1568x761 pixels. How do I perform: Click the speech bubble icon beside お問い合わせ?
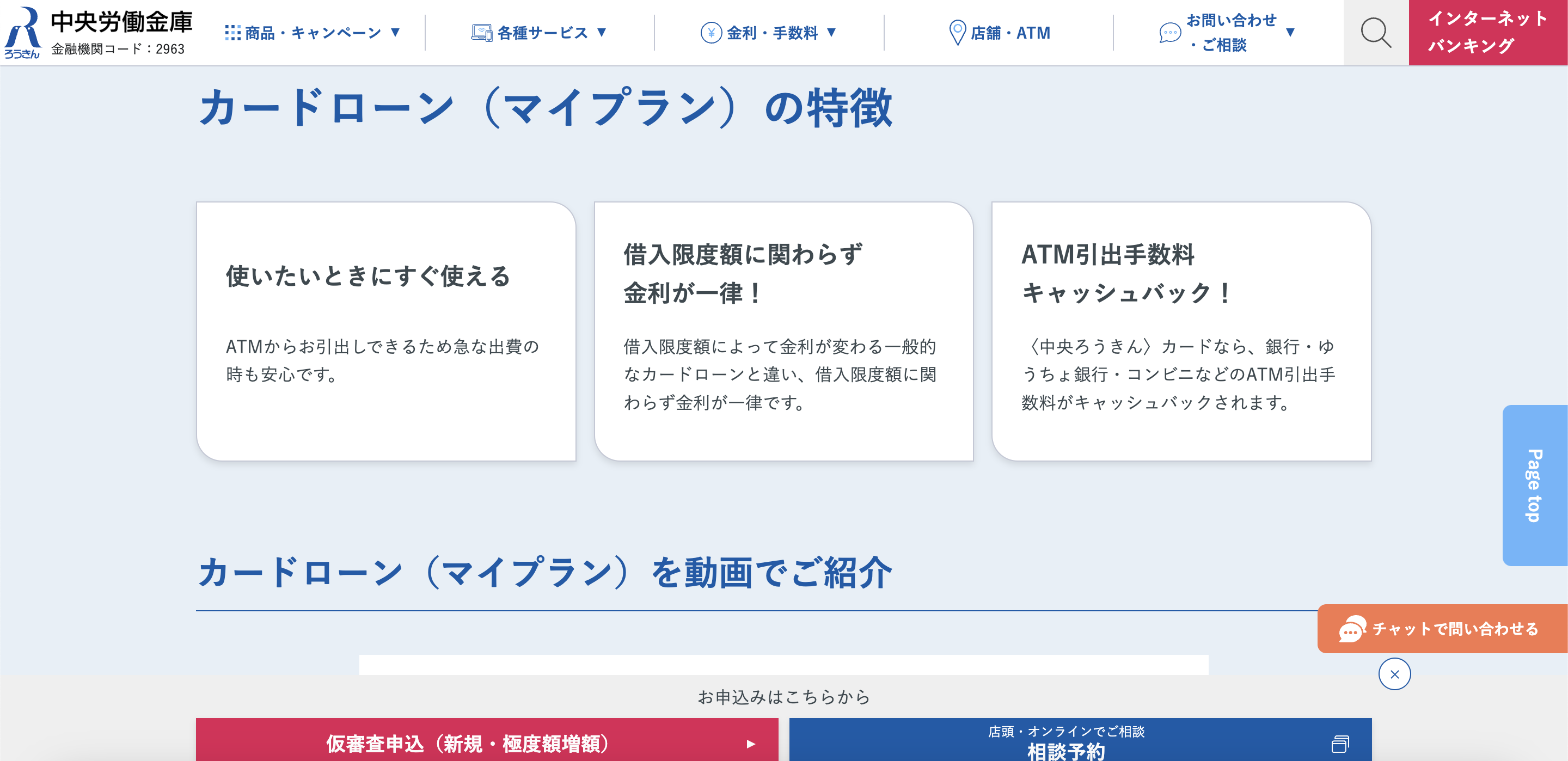pos(1170,33)
